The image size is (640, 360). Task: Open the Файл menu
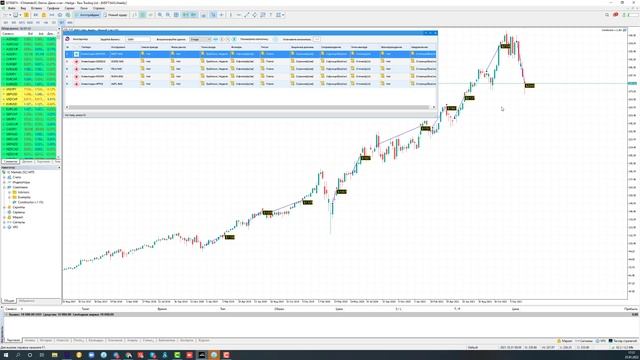pyautogui.click(x=12, y=8)
